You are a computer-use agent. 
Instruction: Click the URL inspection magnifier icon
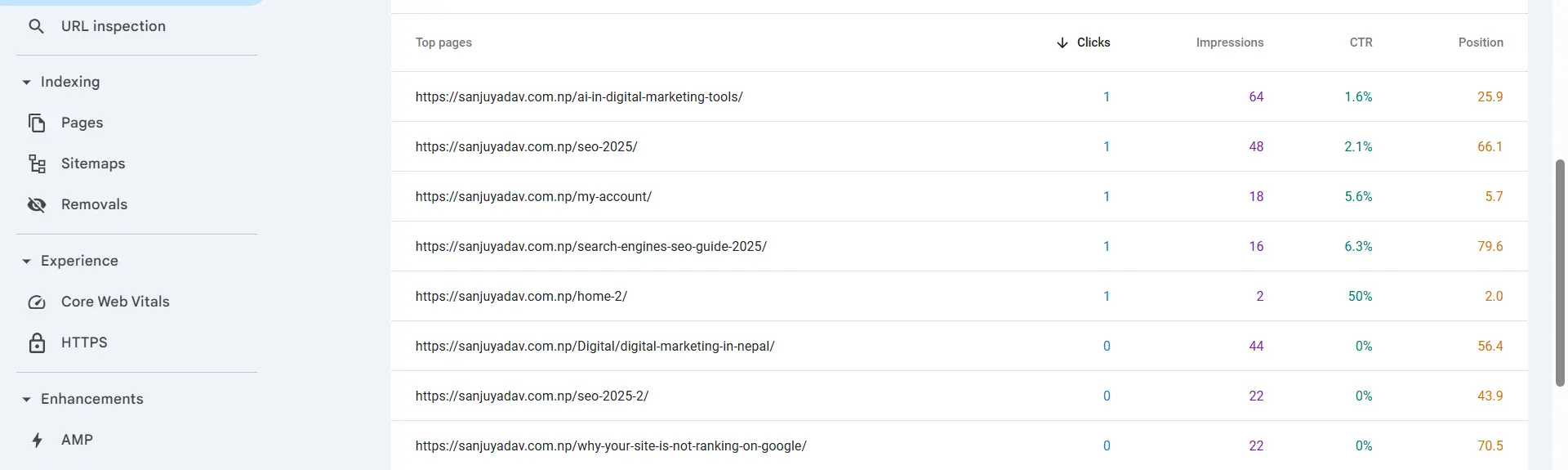pos(36,26)
